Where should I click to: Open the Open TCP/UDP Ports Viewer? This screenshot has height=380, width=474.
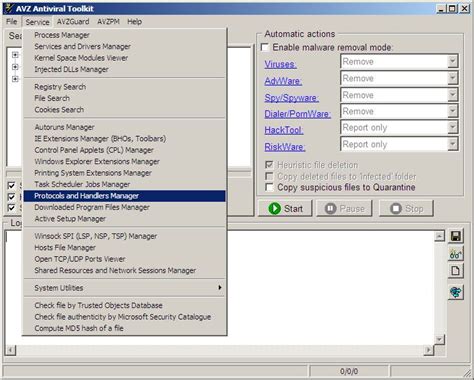pyautogui.click(x=125, y=259)
